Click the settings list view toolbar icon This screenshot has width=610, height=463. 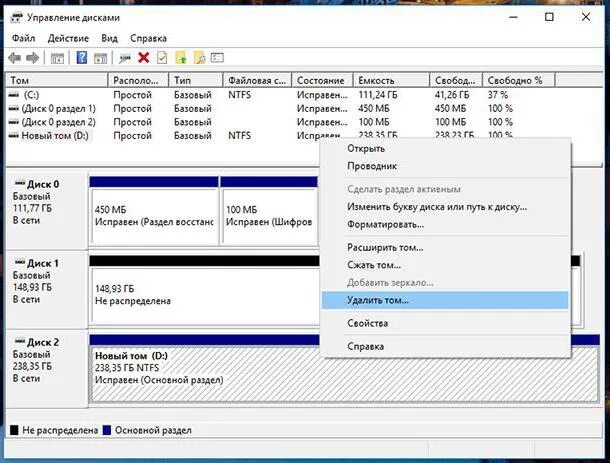[217, 58]
